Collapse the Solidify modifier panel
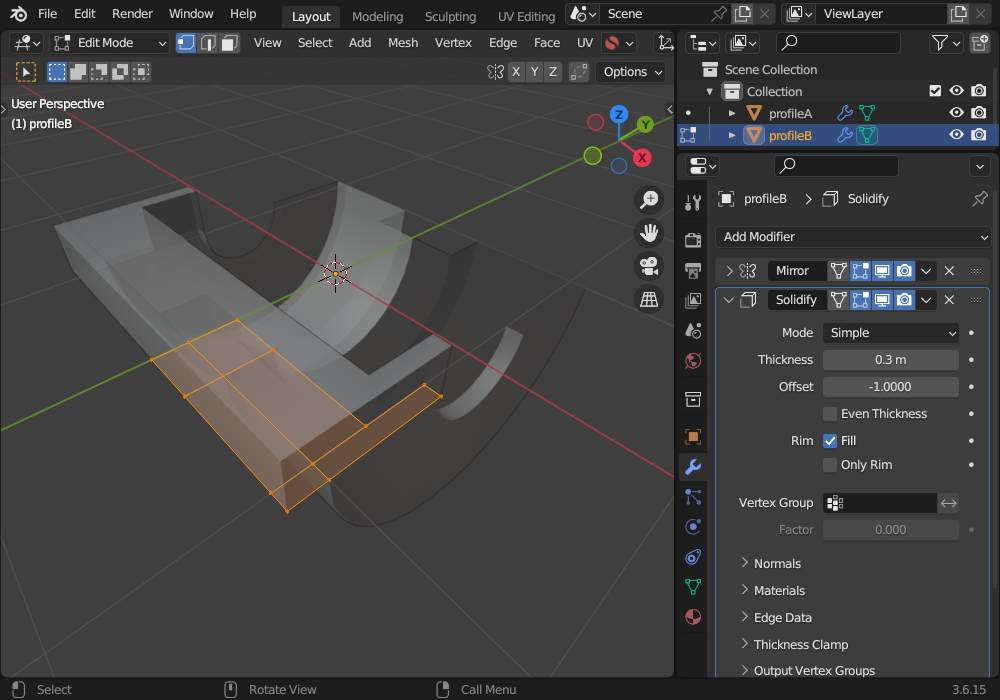 (729, 300)
